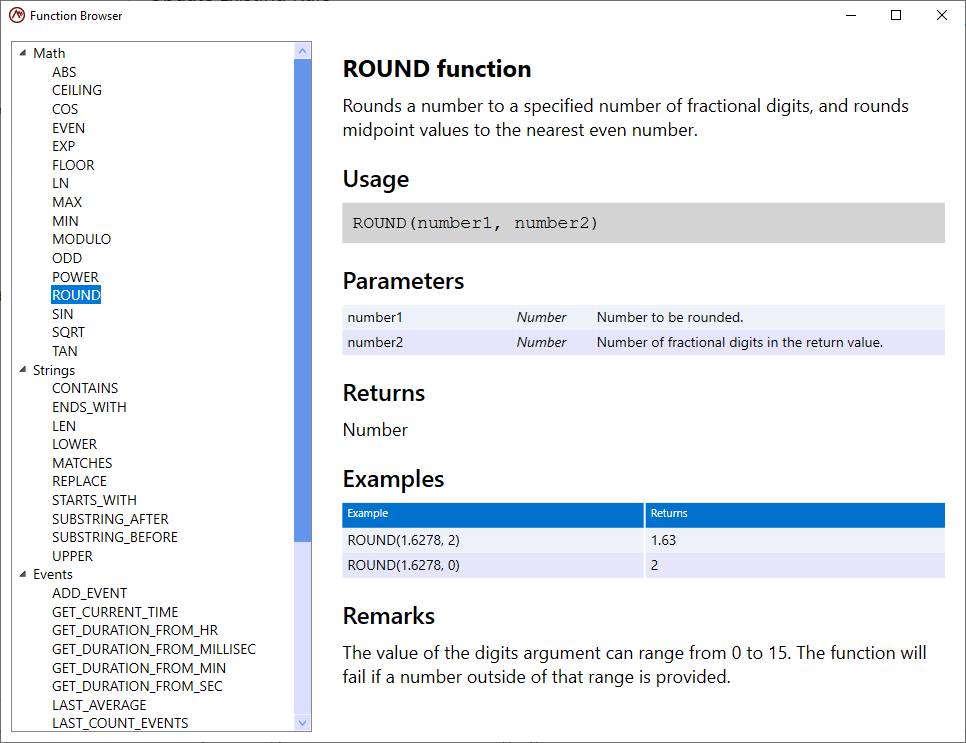Select the LAST_AVERAGE function
This screenshot has width=966, height=743.
99,705
